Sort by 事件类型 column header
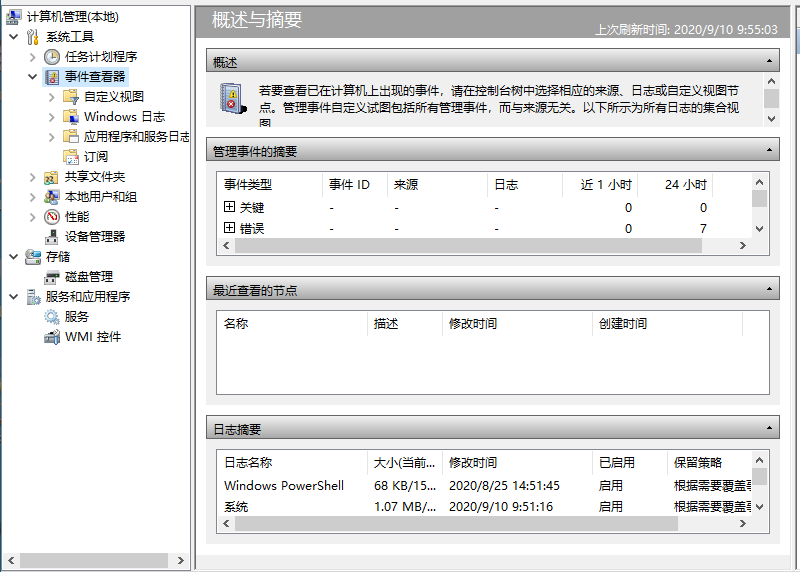Screen dimensions: 800x572 270,185
